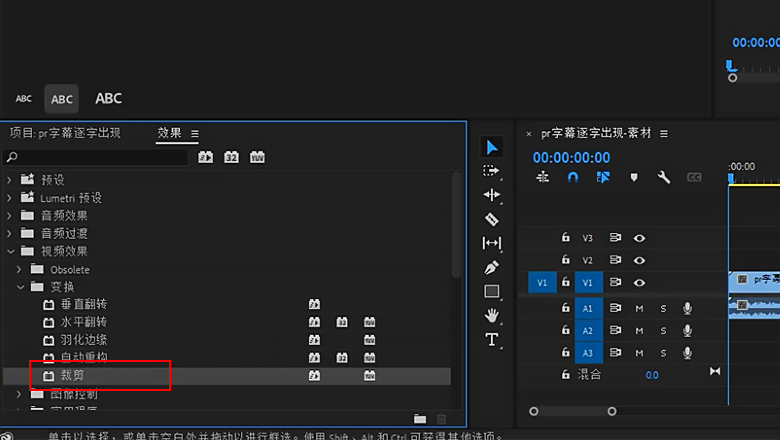Open timeline wrench display settings
The width and height of the screenshot is (780, 440).
pos(663,177)
